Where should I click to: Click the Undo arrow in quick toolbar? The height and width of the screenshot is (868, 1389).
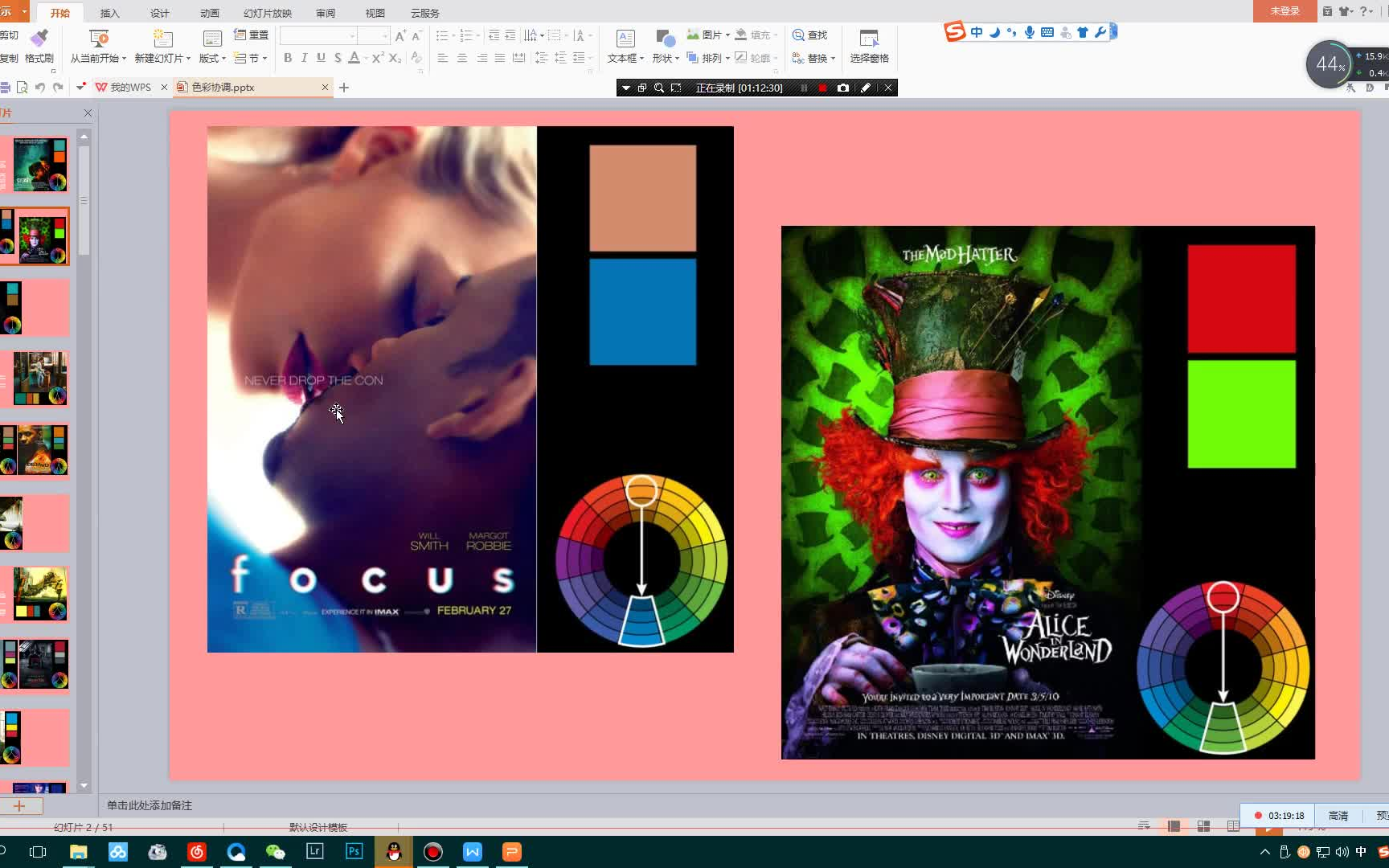click(x=39, y=87)
